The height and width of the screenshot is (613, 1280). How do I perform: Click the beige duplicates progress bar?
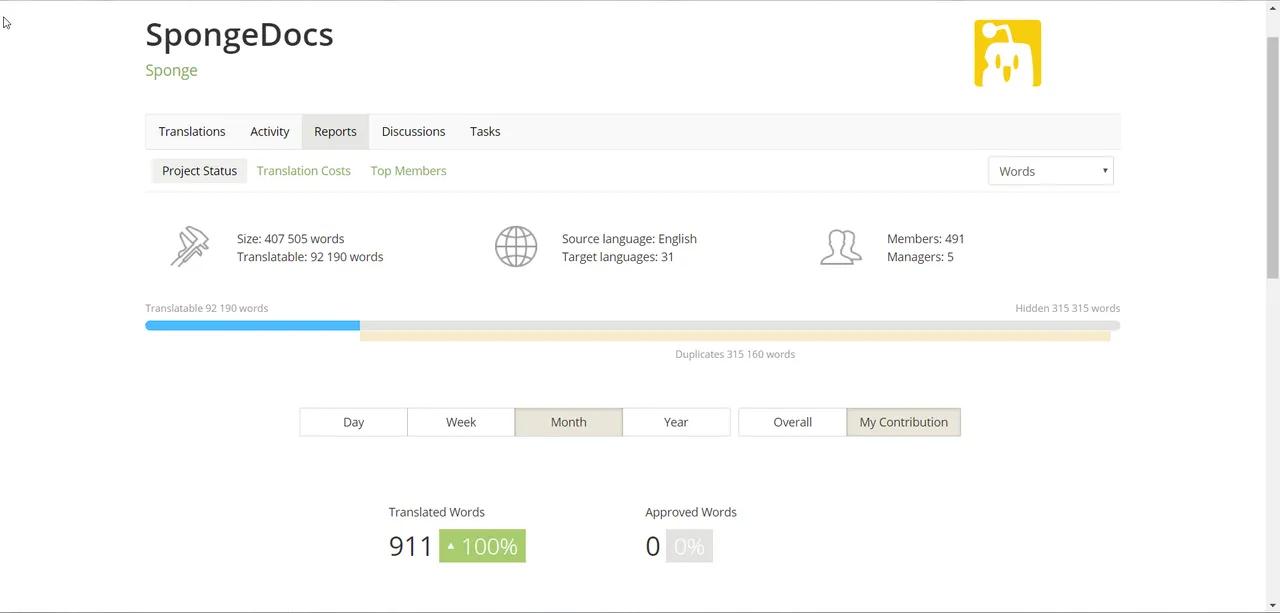[x=735, y=337]
